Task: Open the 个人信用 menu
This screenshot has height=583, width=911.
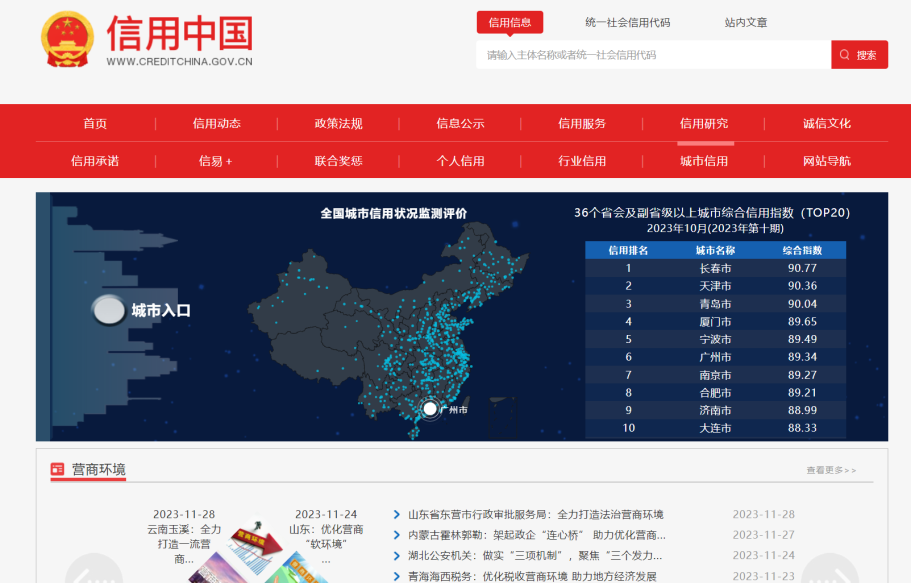Action: 460,161
